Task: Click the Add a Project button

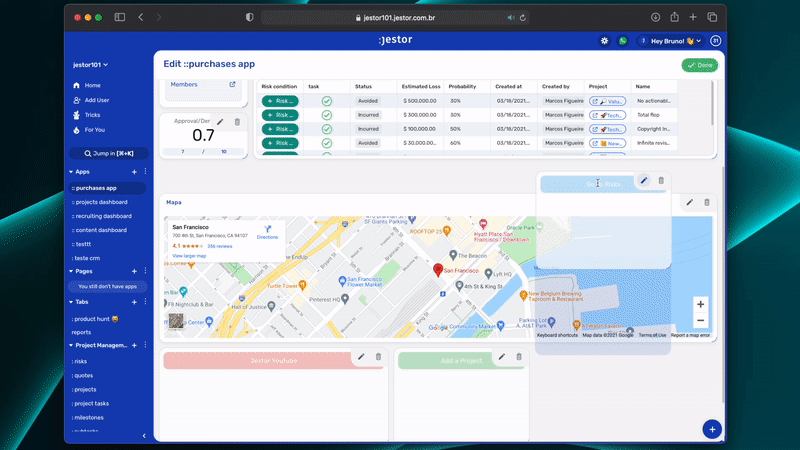Action: (461, 360)
